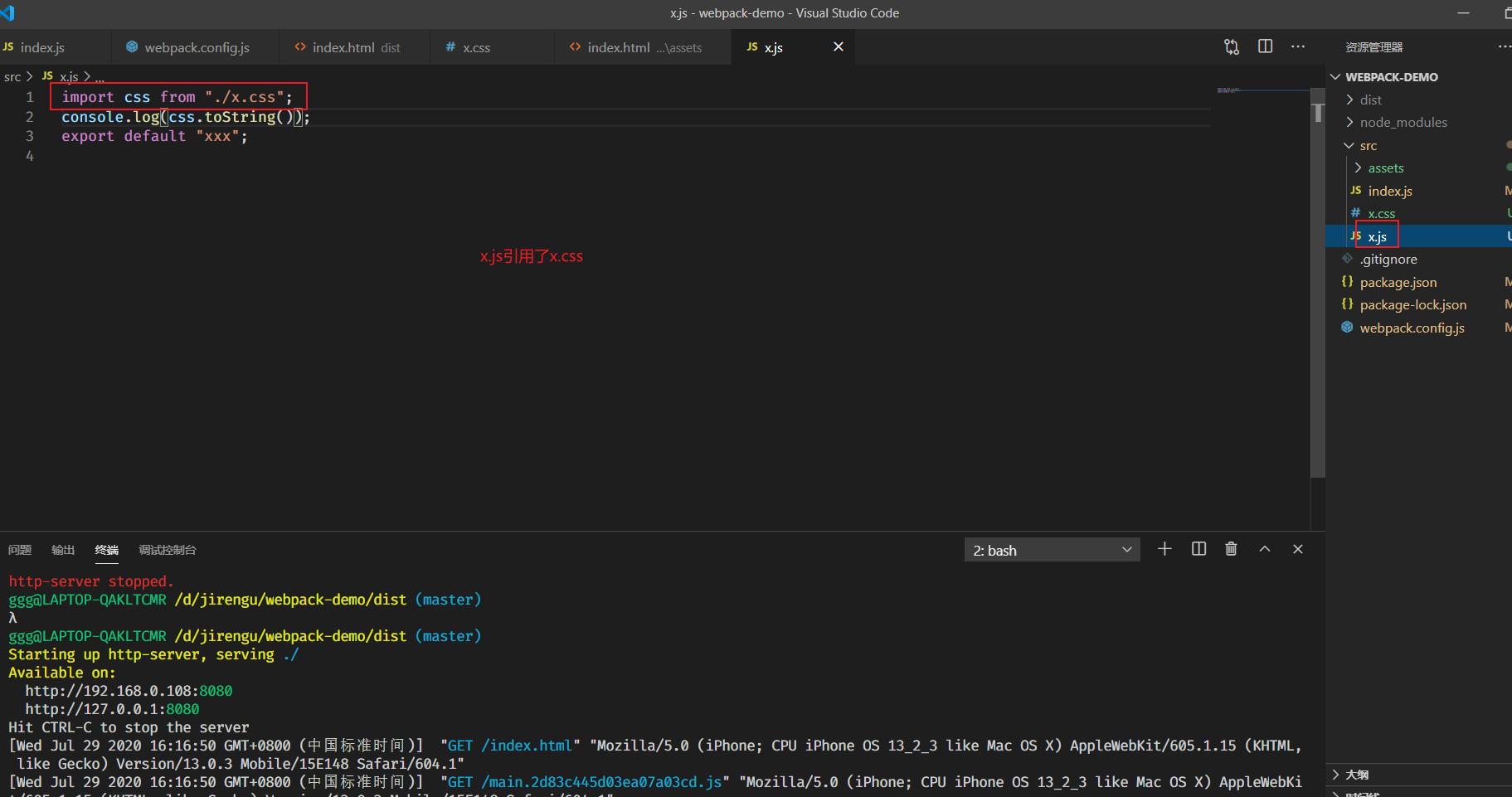
Task: Close the terminal panel
Action: pyautogui.click(x=1298, y=549)
